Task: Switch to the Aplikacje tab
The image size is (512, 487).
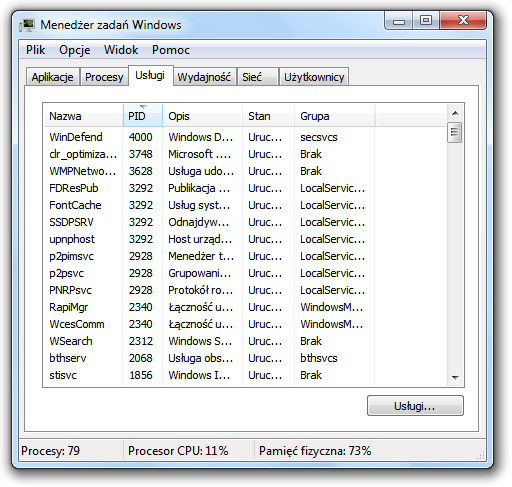Action: pyautogui.click(x=53, y=77)
